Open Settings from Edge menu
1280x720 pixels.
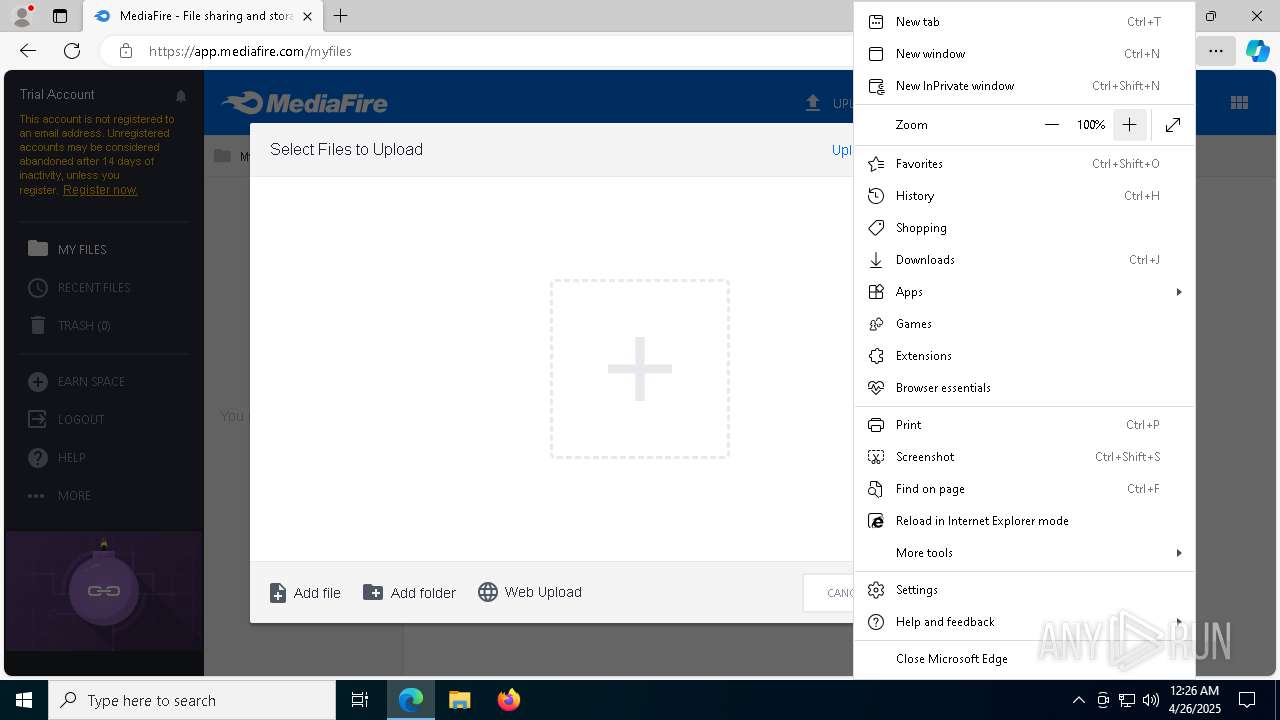pyautogui.click(x=1024, y=589)
